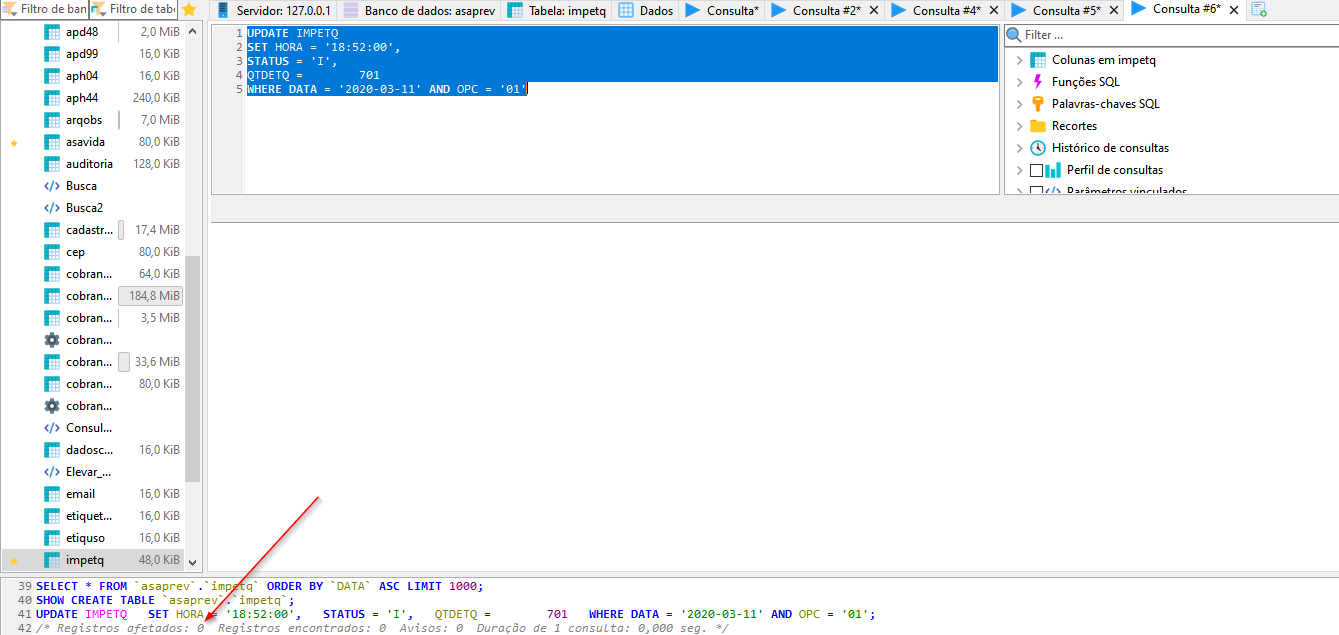Enable the Perfil de consultas checkbox

1036,170
